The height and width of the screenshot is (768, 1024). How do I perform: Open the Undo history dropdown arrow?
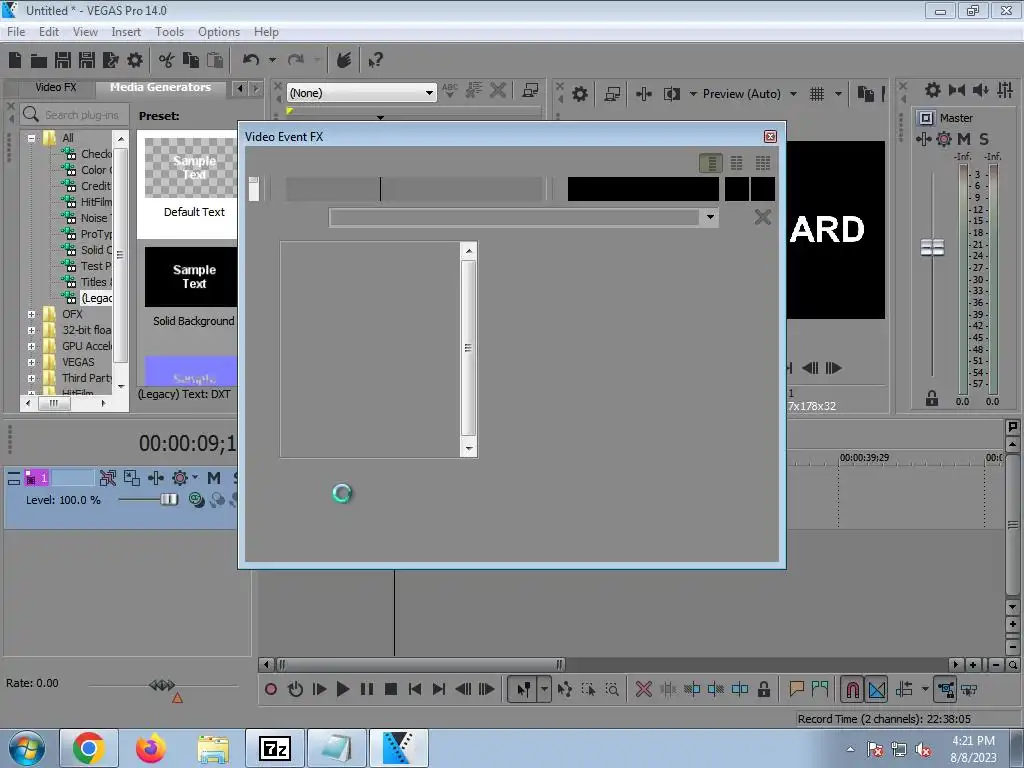click(272, 60)
